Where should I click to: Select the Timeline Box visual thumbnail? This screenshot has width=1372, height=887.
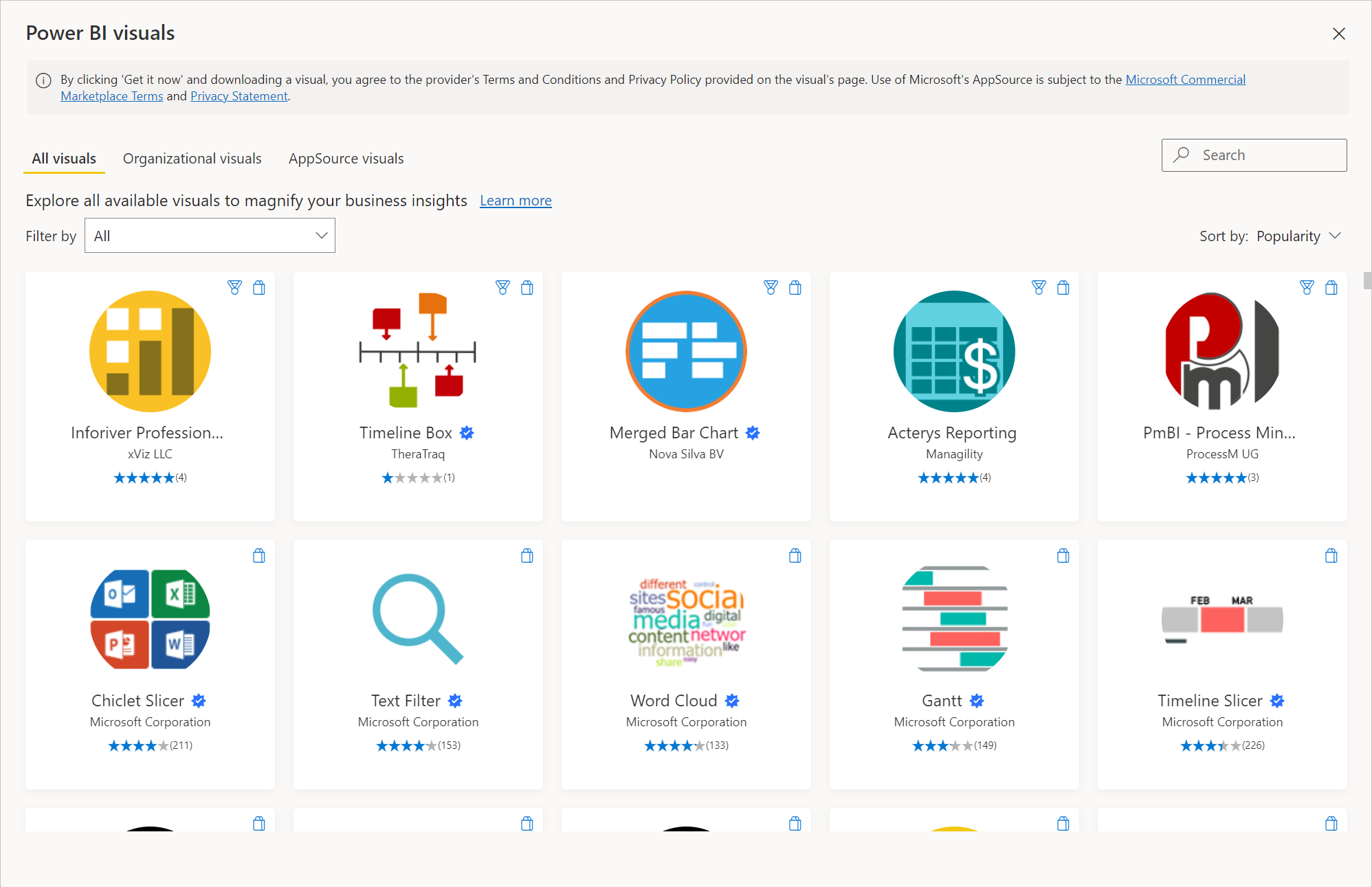[417, 351]
